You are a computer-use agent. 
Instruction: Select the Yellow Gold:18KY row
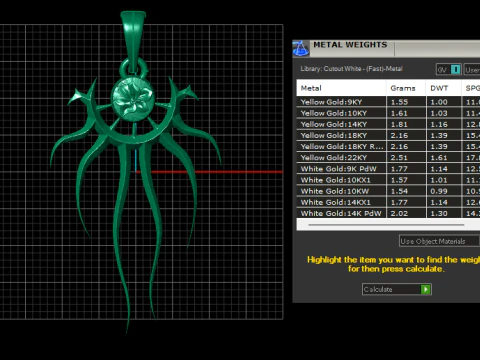click(x=388, y=135)
